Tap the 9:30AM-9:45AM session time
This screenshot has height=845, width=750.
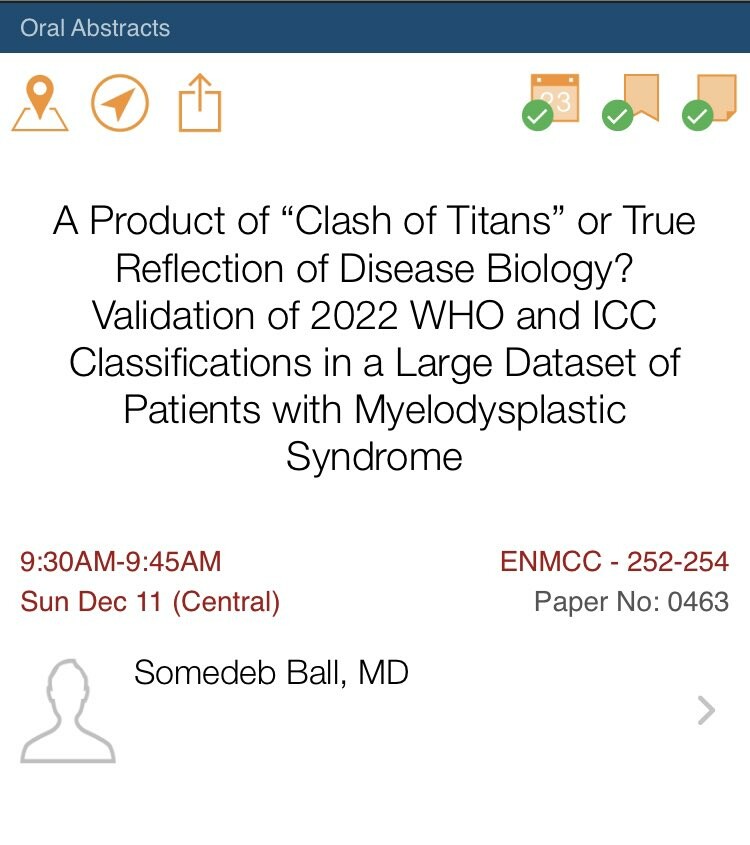pyautogui.click(x=121, y=562)
